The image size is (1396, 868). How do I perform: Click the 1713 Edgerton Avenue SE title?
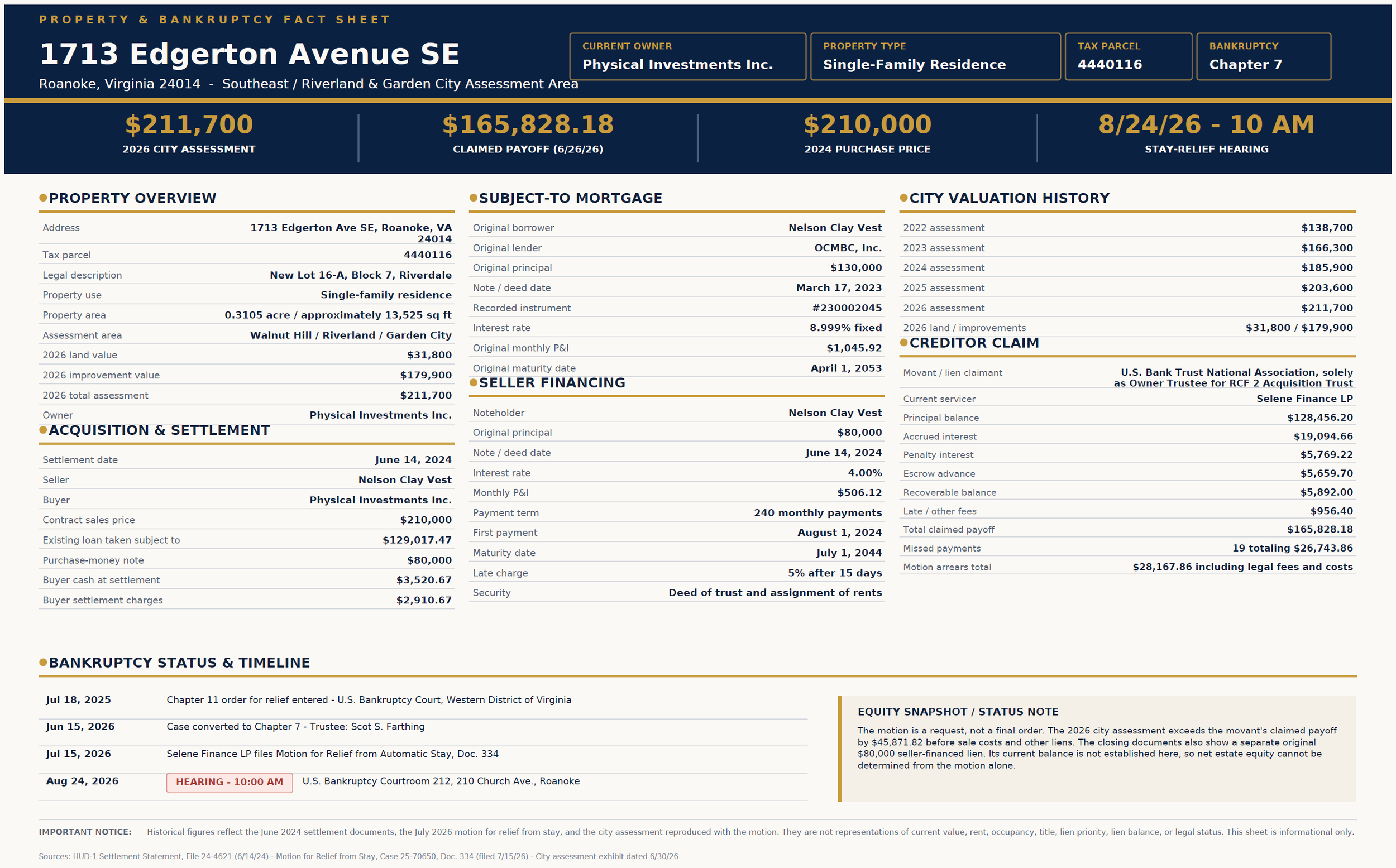click(249, 54)
